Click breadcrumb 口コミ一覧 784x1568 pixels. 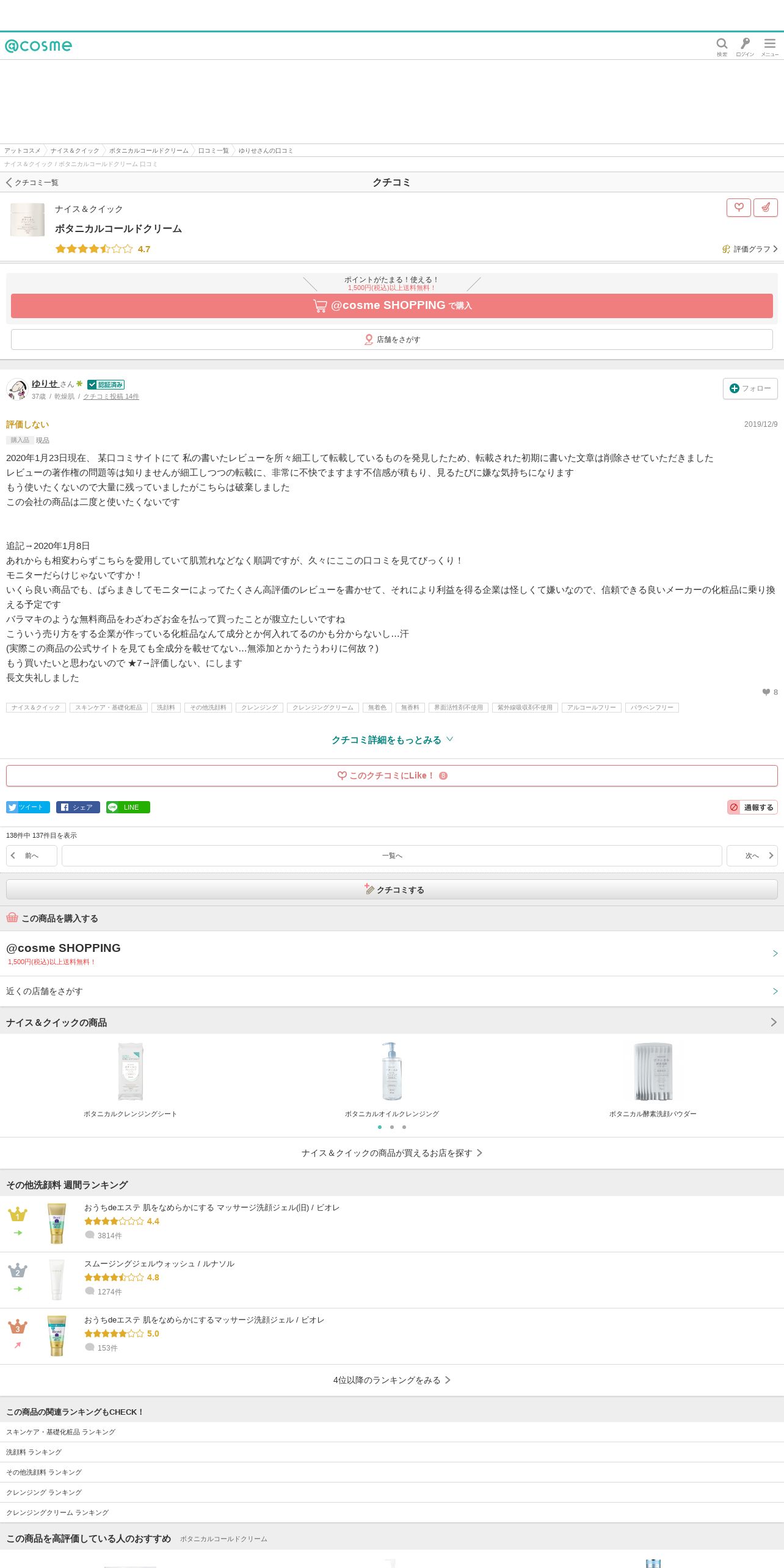213,151
